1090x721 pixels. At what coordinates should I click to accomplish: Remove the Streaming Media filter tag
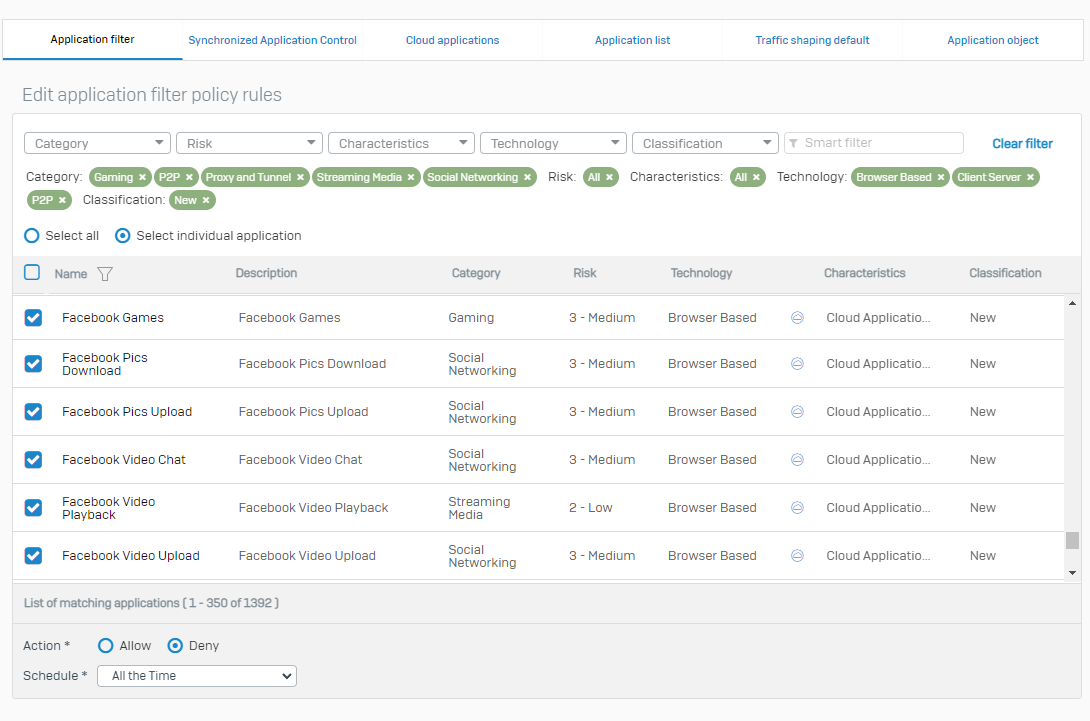[x=411, y=177]
